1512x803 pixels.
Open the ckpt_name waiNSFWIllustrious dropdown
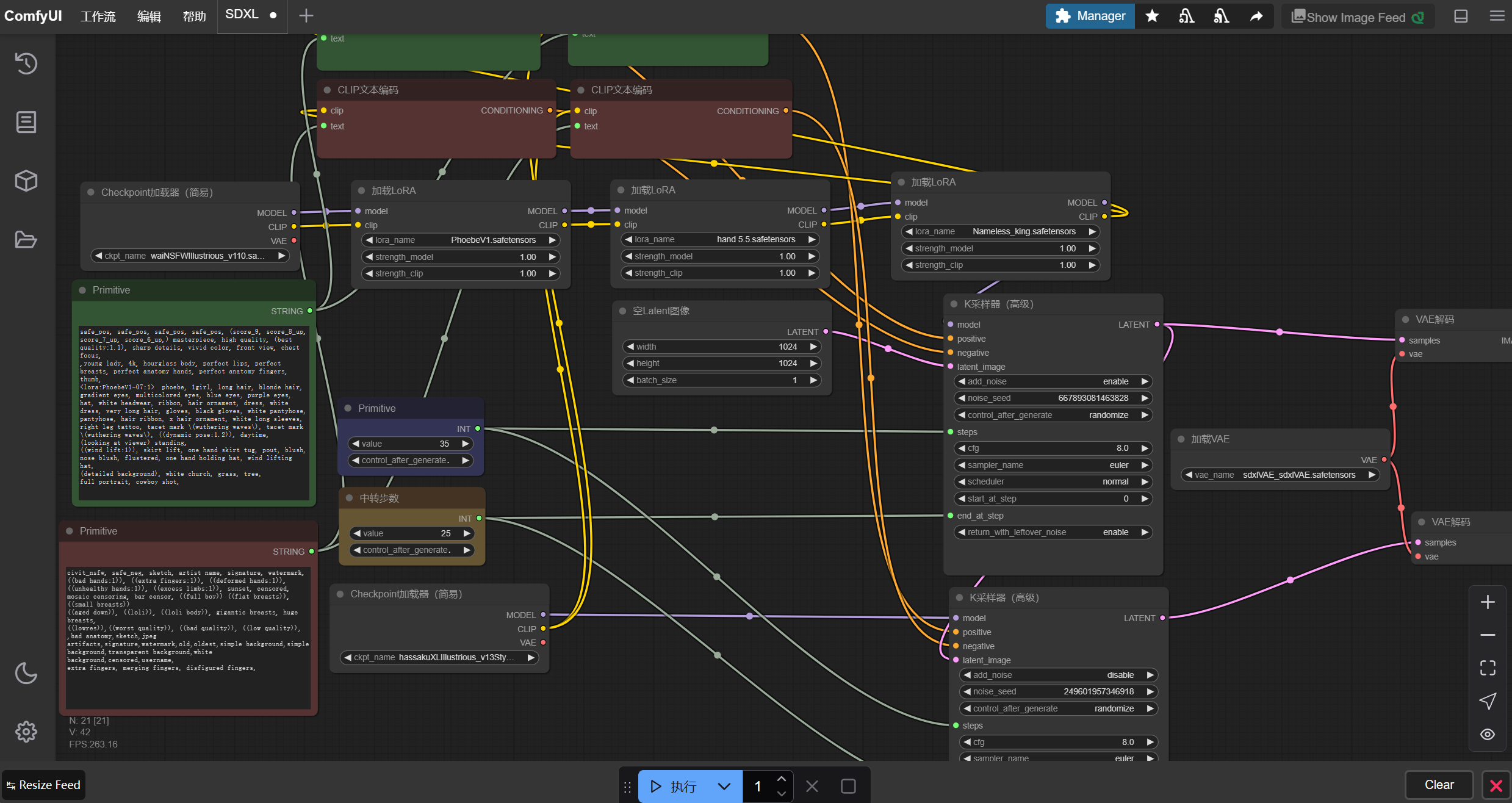click(x=189, y=256)
